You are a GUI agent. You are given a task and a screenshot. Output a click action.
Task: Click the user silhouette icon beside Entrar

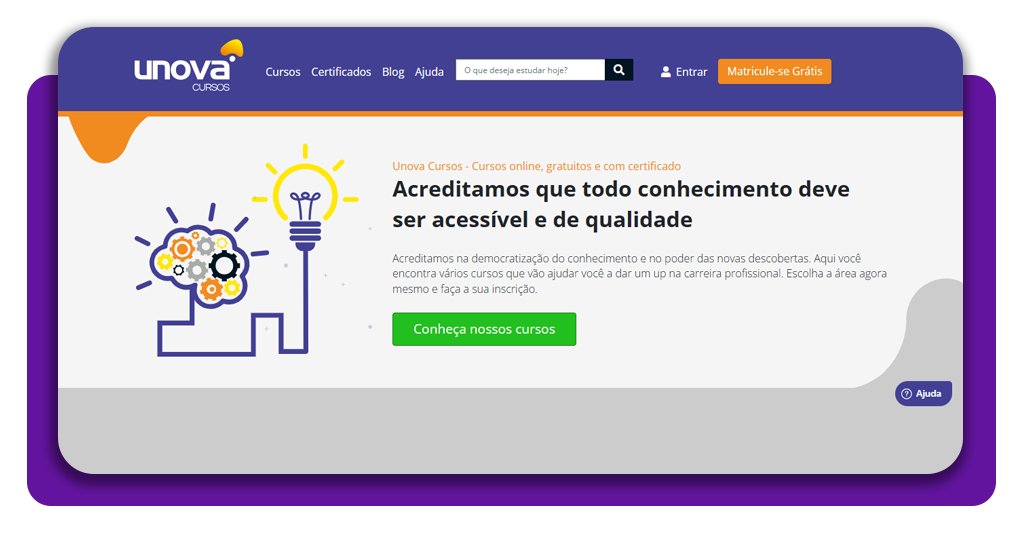pyautogui.click(x=666, y=72)
